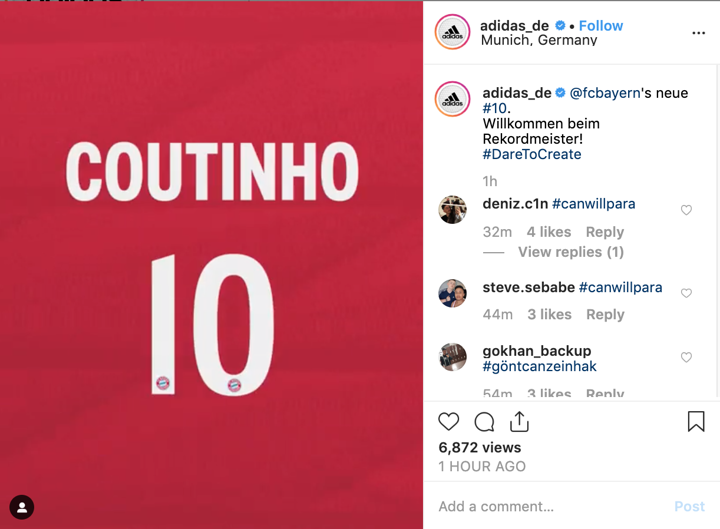The image size is (720, 529).
Task: Reply to deniz.c1n's comment
Action: [x=605, y=232]
